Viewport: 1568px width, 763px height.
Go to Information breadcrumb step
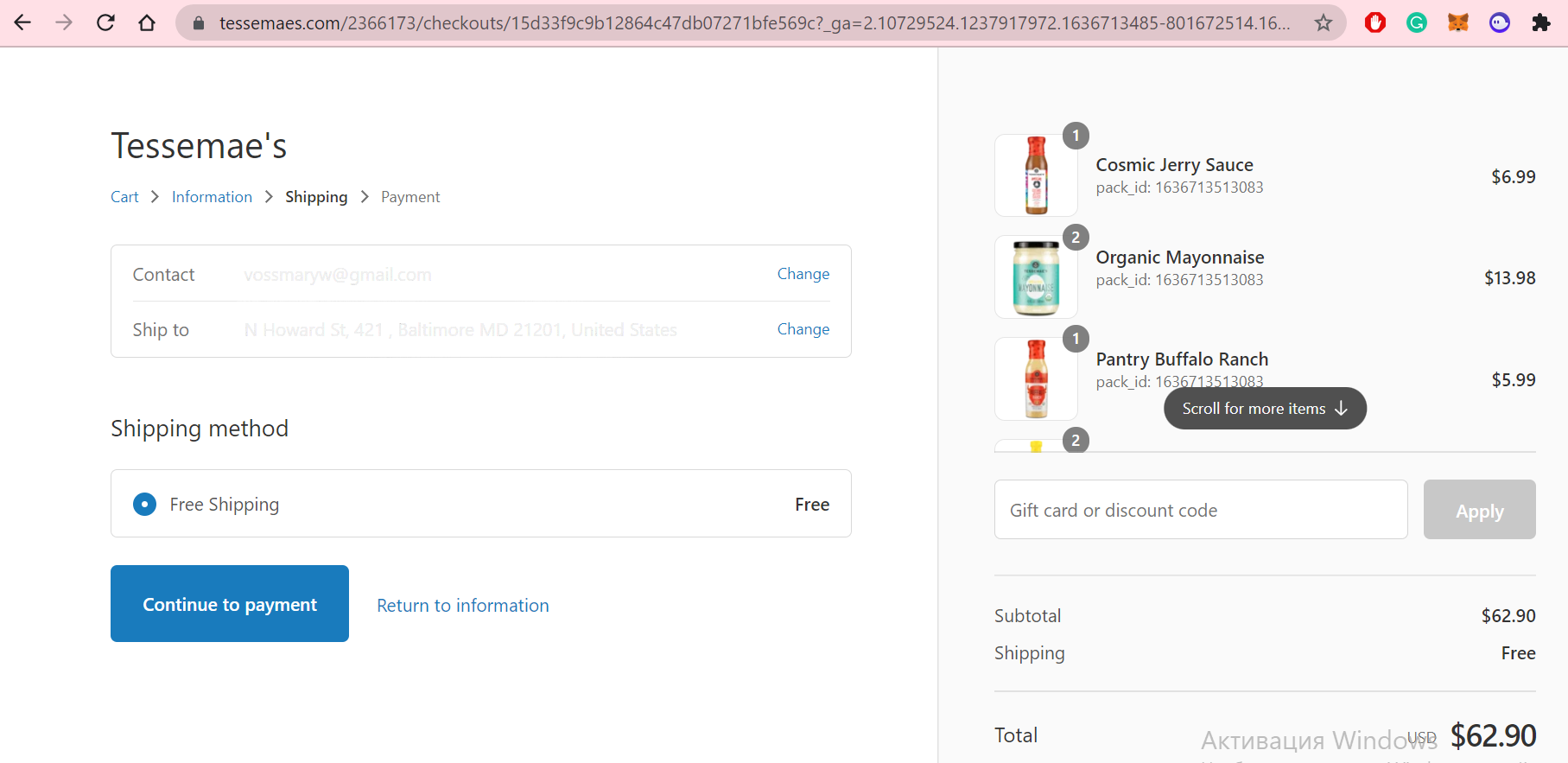click(x=212, y=197)
